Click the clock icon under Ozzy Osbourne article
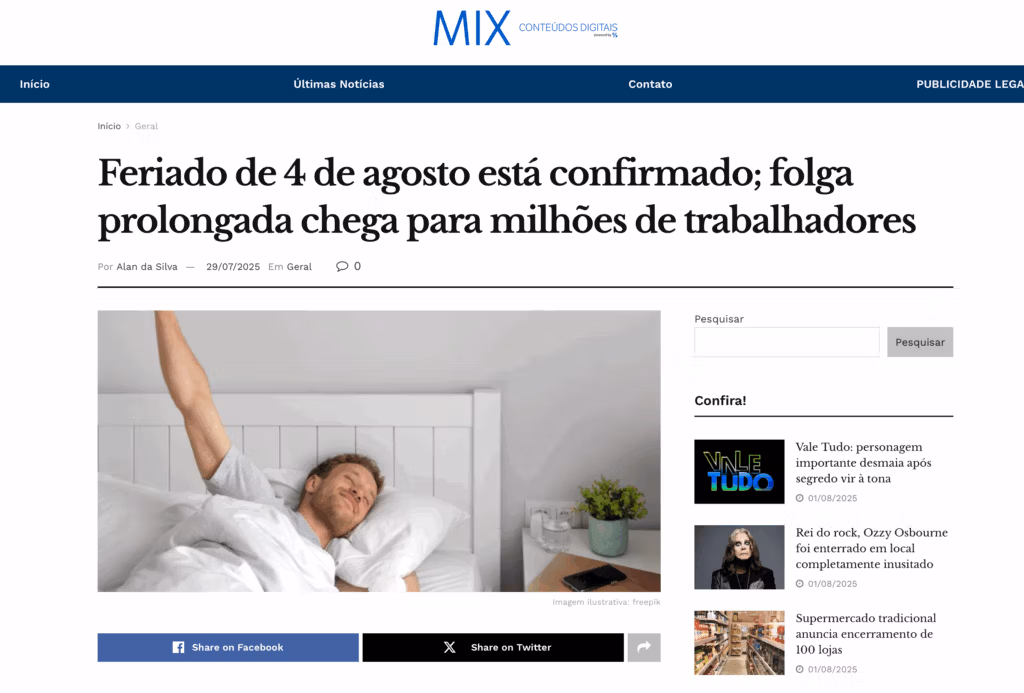Image resolution: width=1024 pixels, height=693 pixels. [799, 584]
